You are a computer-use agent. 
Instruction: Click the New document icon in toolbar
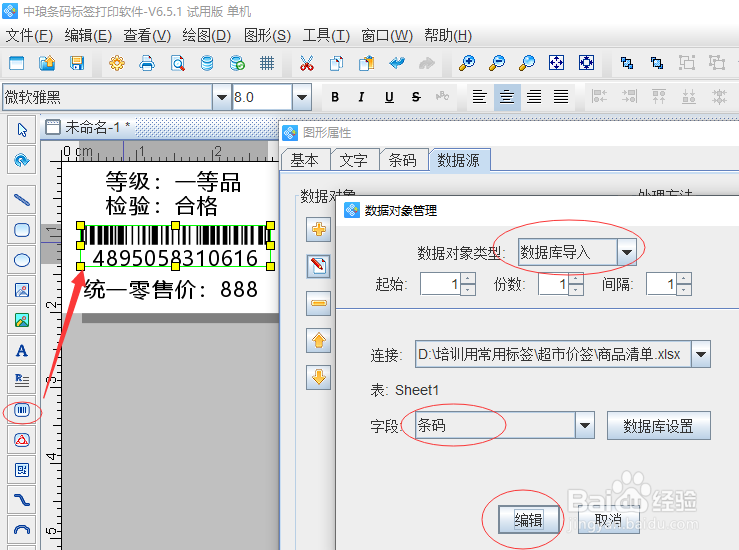tap(16, 63)
